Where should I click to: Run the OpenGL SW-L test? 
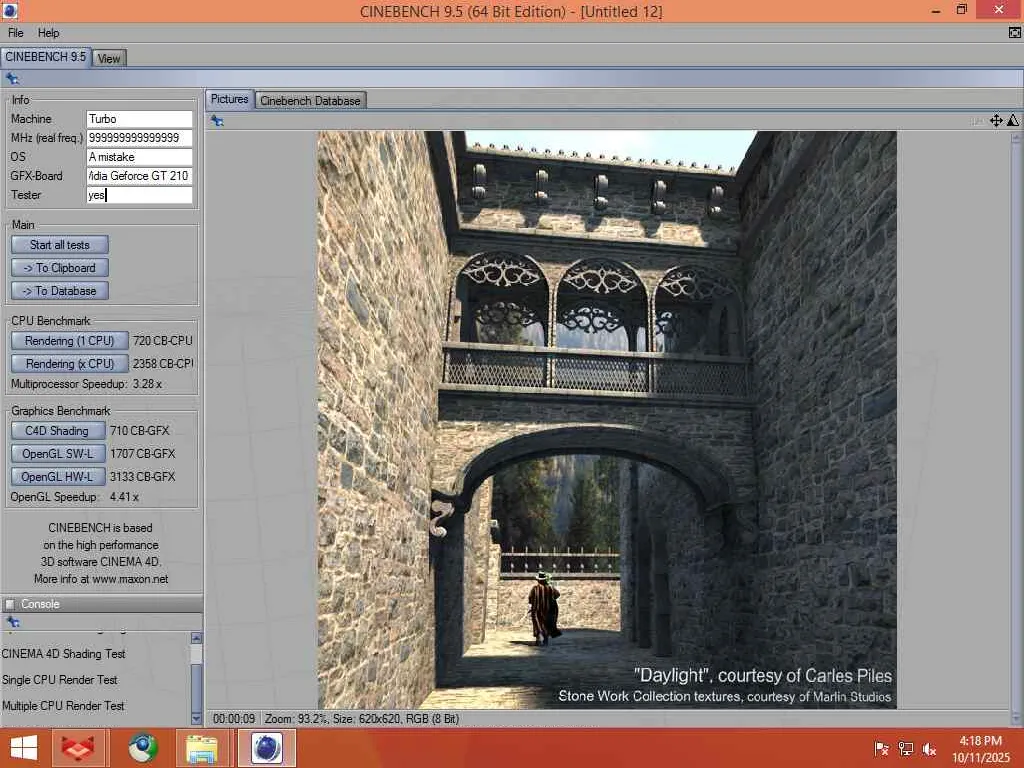[x=57, y=453]
